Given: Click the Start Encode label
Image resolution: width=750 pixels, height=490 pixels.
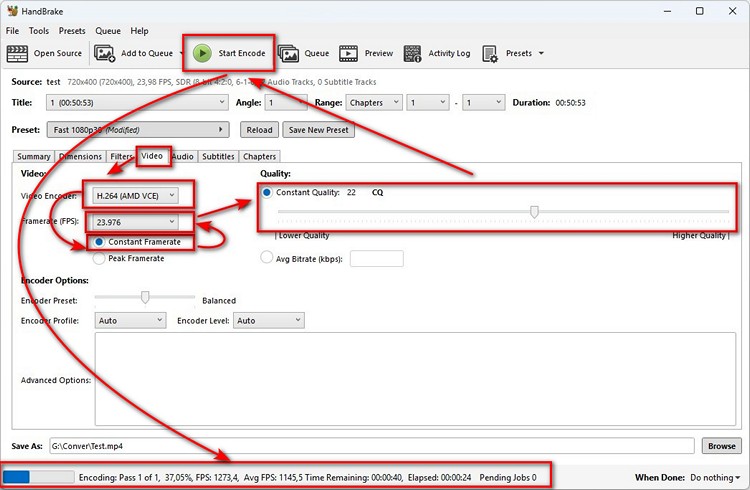Looking at the screenshot, I should coord(242,53).
